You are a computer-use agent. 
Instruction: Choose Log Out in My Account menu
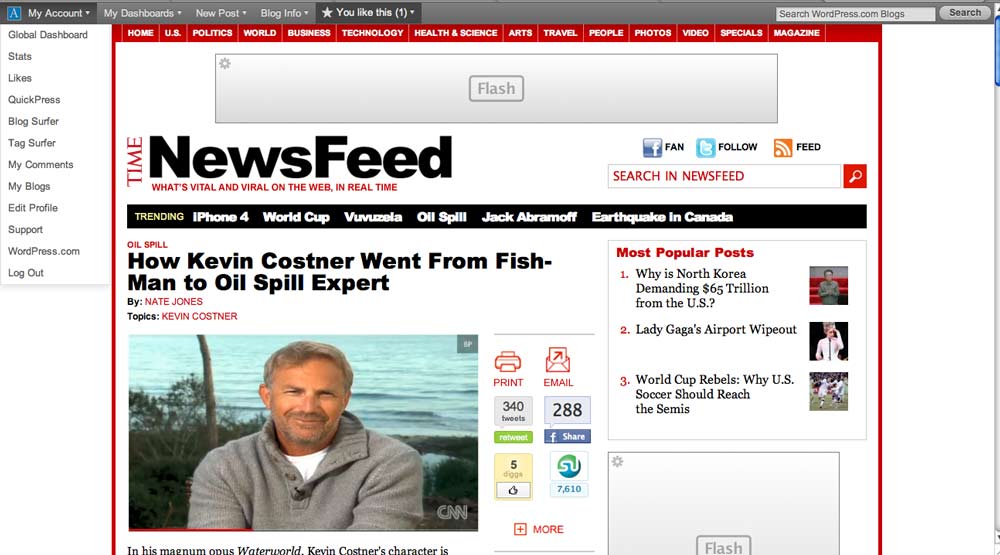tap(26, 273)
